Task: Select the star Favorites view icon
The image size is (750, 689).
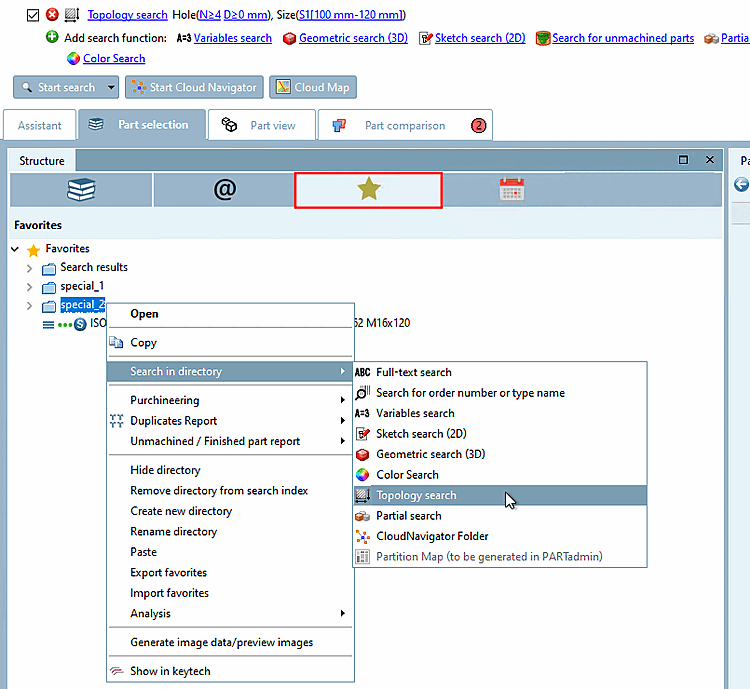Action: click(x=368, y=190)
